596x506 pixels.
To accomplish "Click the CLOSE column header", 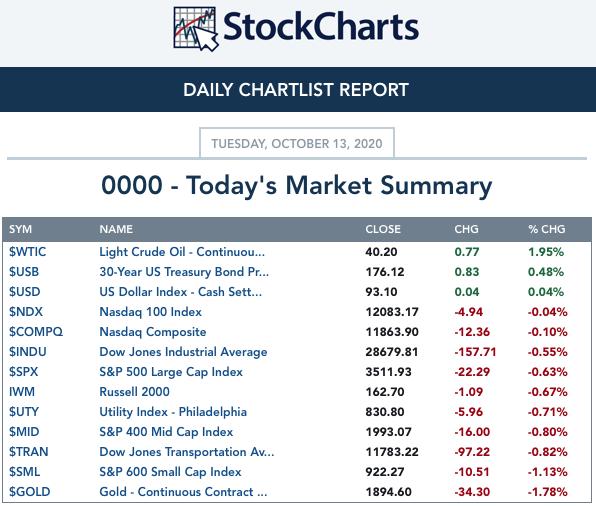I will [383, 229].
